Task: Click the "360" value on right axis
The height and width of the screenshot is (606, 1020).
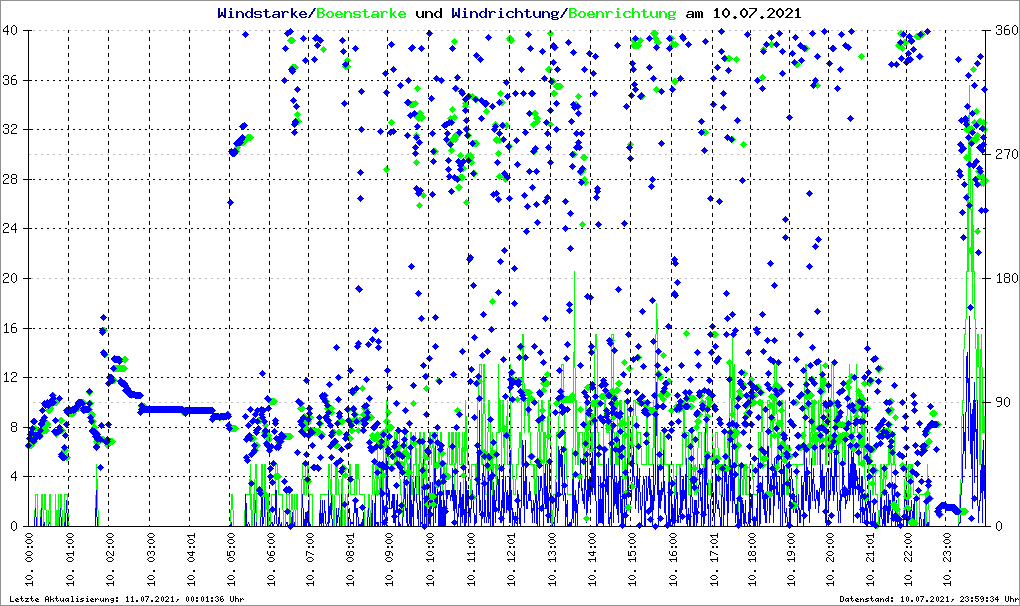Action: (1005, 31)
